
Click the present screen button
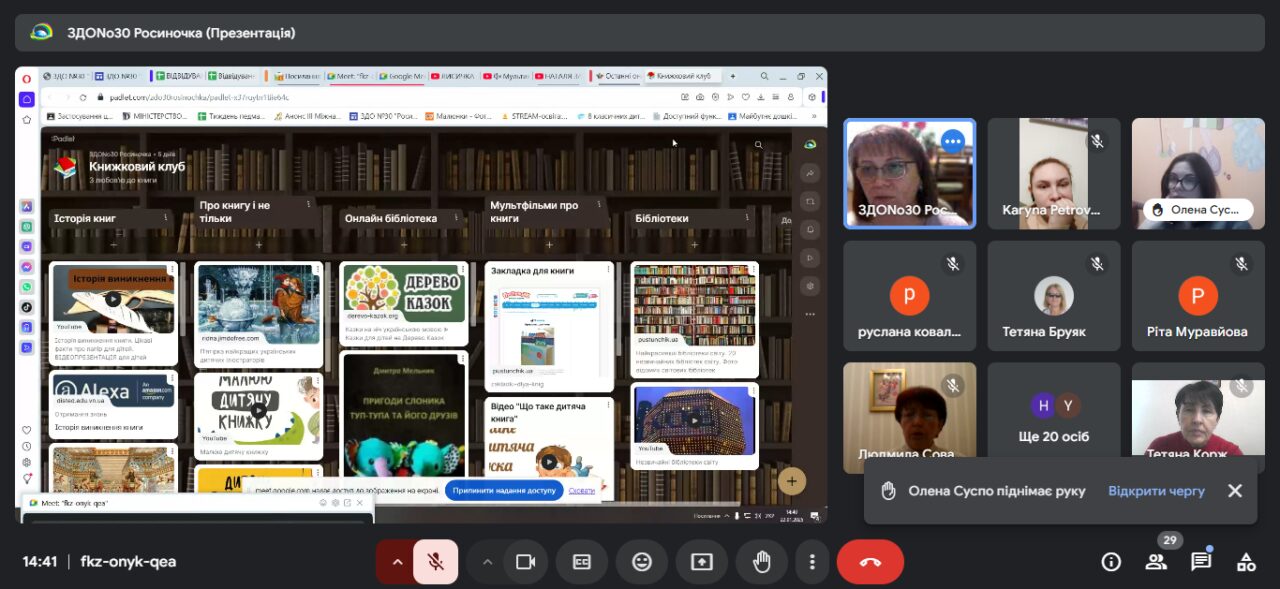coord(702,562)
